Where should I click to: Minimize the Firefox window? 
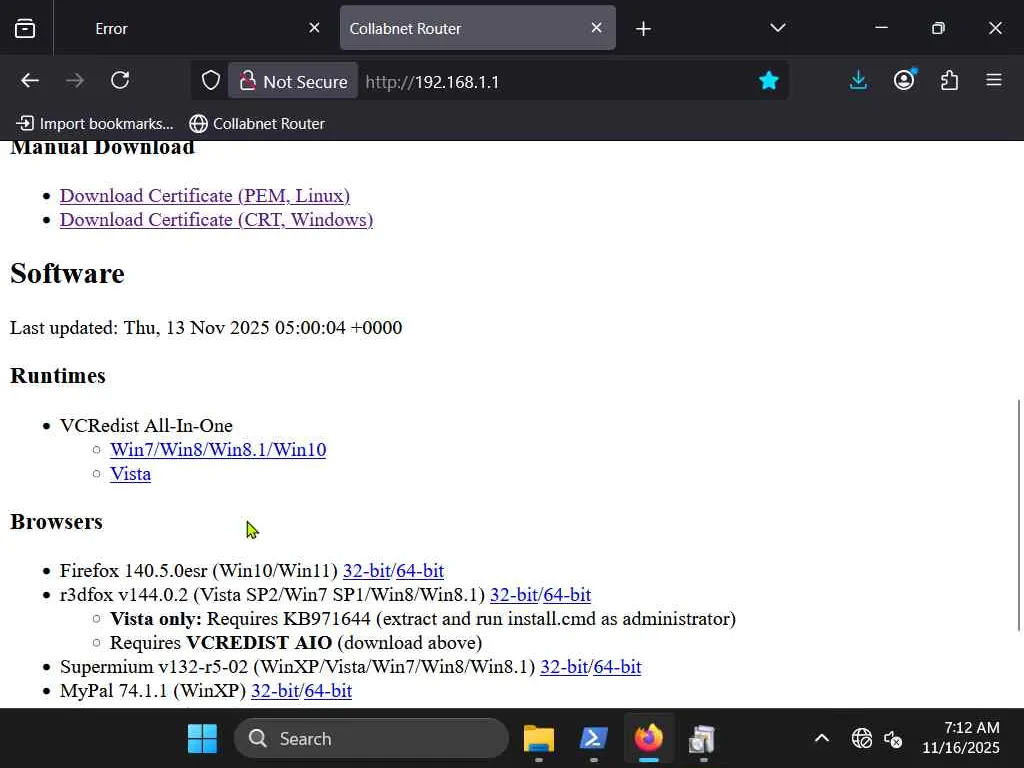(881, 28)
